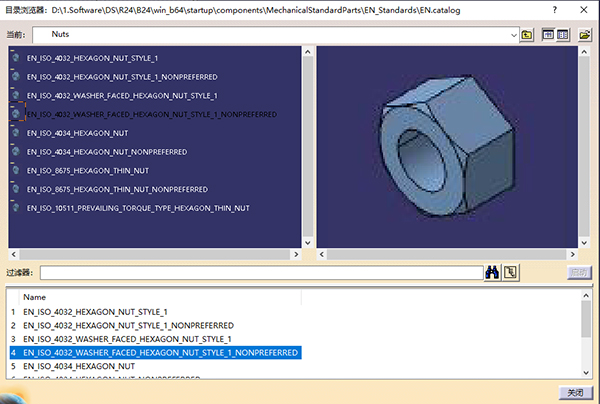Click icon of EN_ISO_8675_HEXAGON_THIN_NUT in upper panel
This screenshot has height=404, width=600.
click(x=15, y=170)
